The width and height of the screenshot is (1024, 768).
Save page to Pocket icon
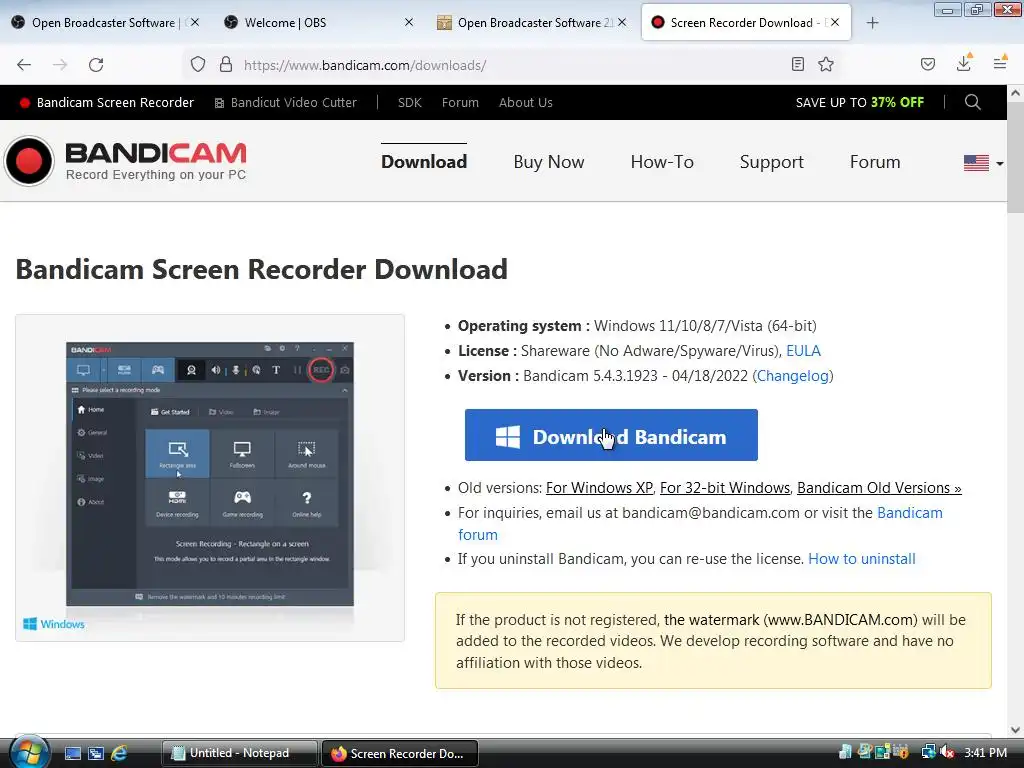click(x=927, y=64)
